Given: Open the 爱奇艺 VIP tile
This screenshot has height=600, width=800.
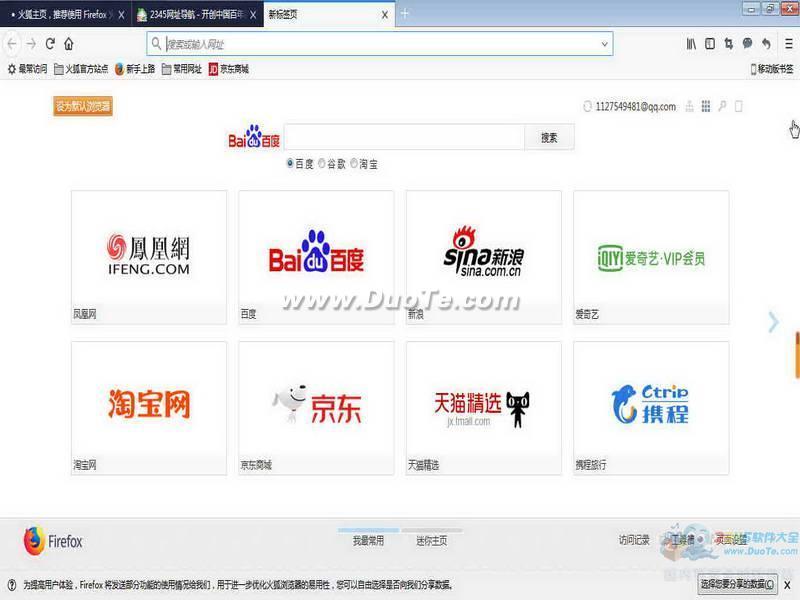Looking at the screenshot, I should pos(651,257).
